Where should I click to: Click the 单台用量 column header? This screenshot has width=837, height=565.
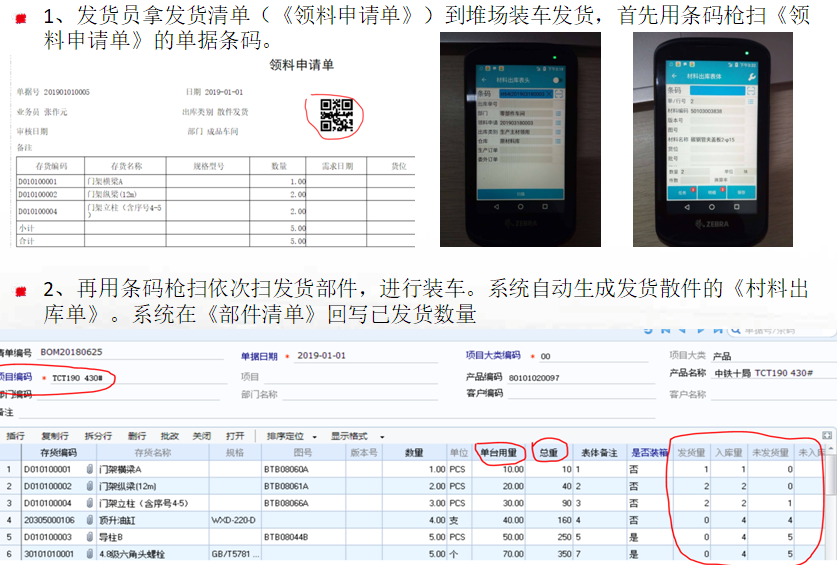click(x=499, y=452)
